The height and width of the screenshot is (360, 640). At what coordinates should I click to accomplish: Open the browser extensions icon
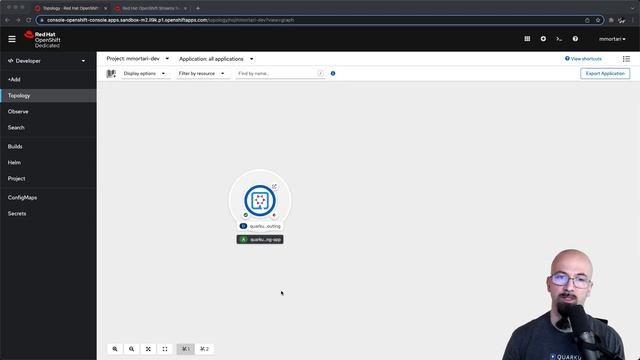[x=611, y=20]
